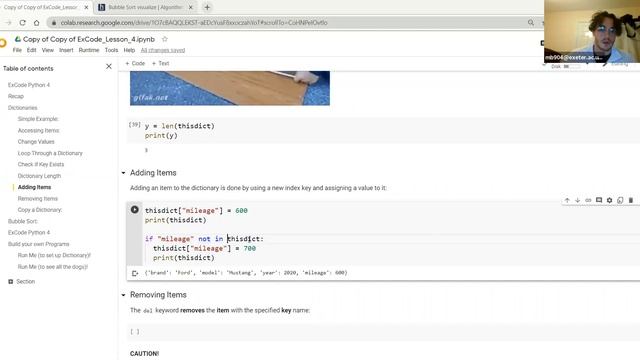640x360 pixels.
Task: Click the browser forward arrow
Action: click(9, 23)
